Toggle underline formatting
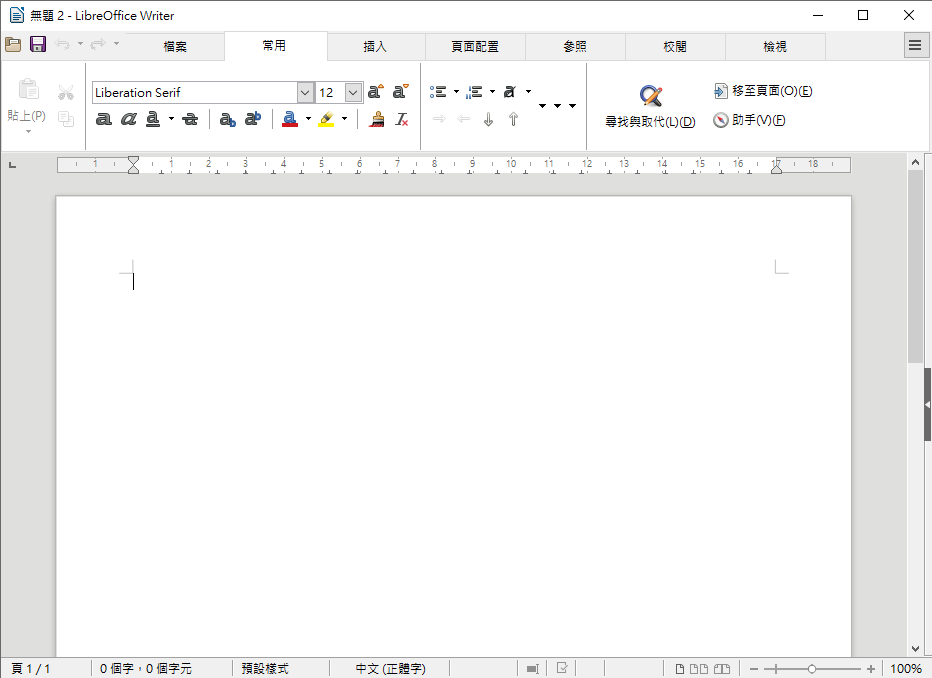Screen dimensions: 932x678 (153, 119)
